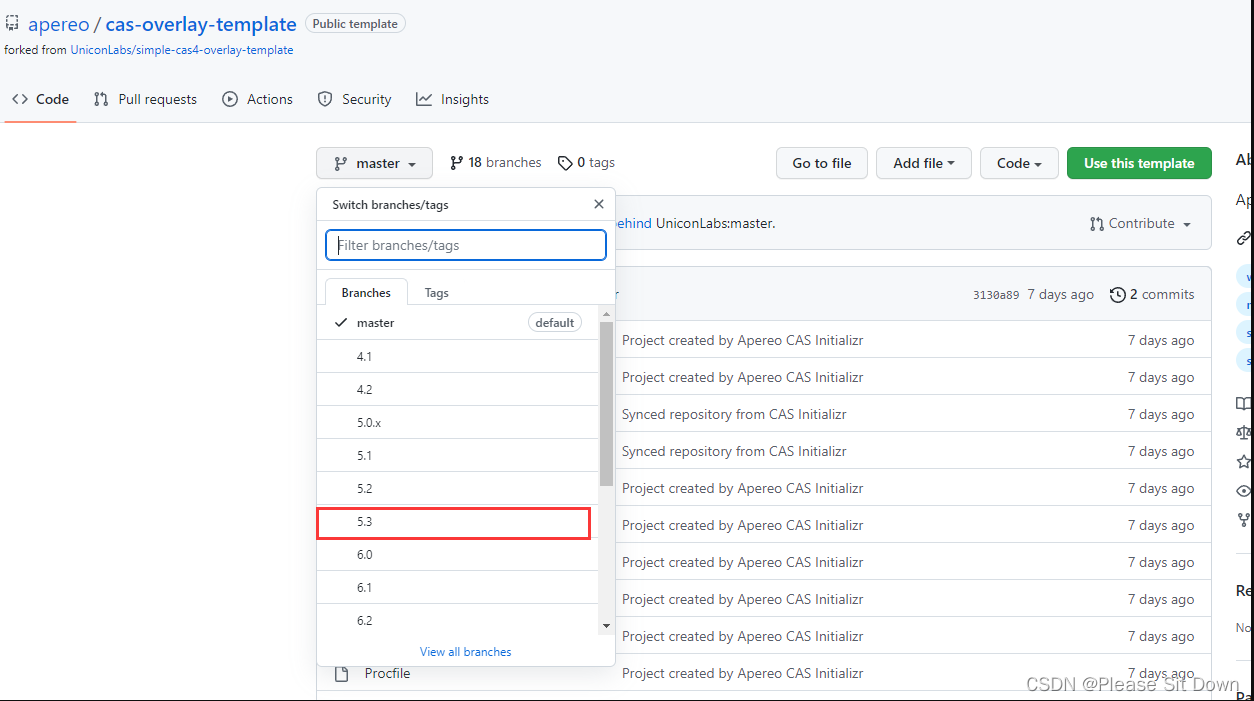Click the tag icon beside 0 tags

[x=565, y=163]
